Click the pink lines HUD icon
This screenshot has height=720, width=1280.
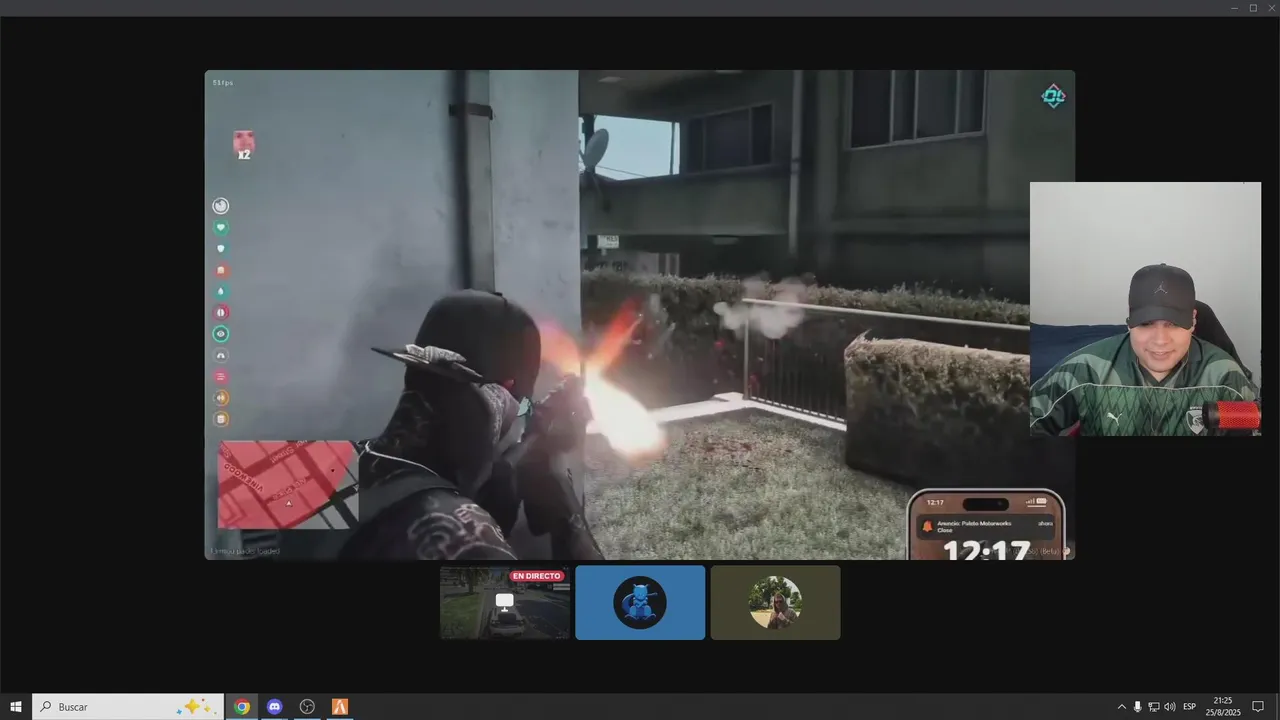[x=221, y=376]
